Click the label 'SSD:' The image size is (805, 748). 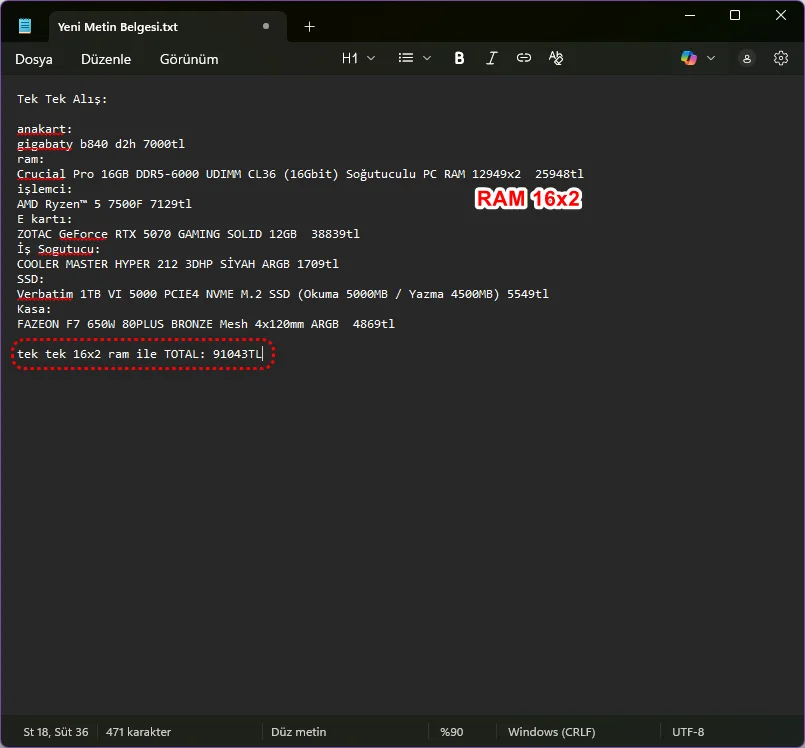pos(31,279)
